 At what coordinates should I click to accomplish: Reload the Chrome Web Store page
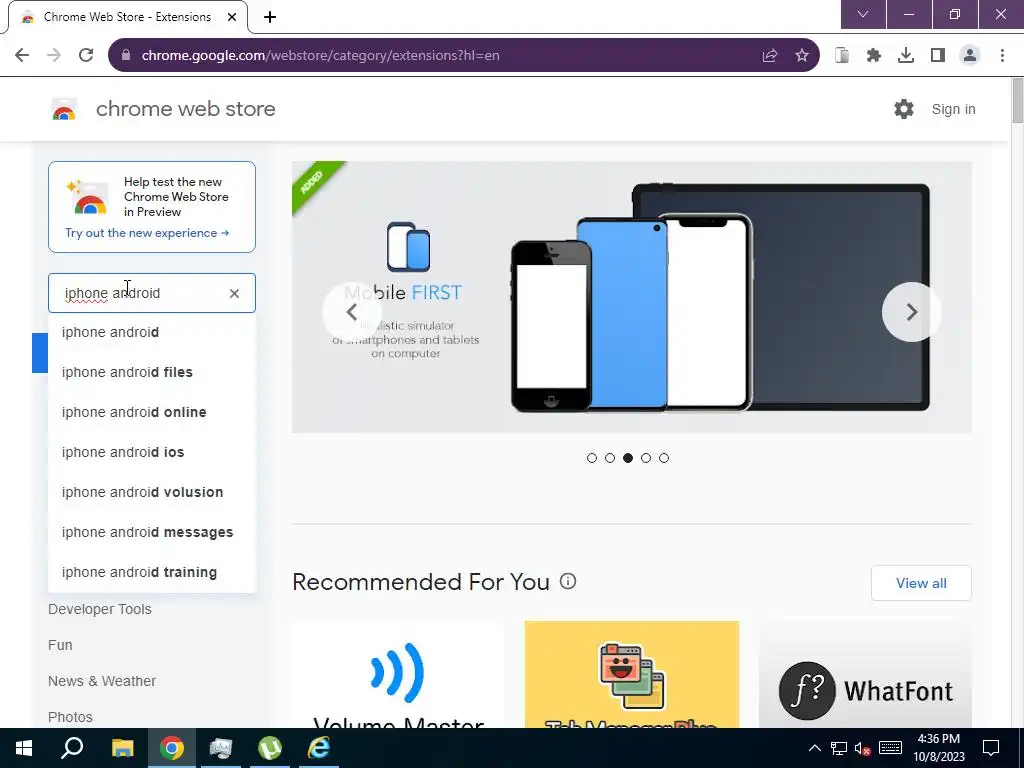[86, 56]
